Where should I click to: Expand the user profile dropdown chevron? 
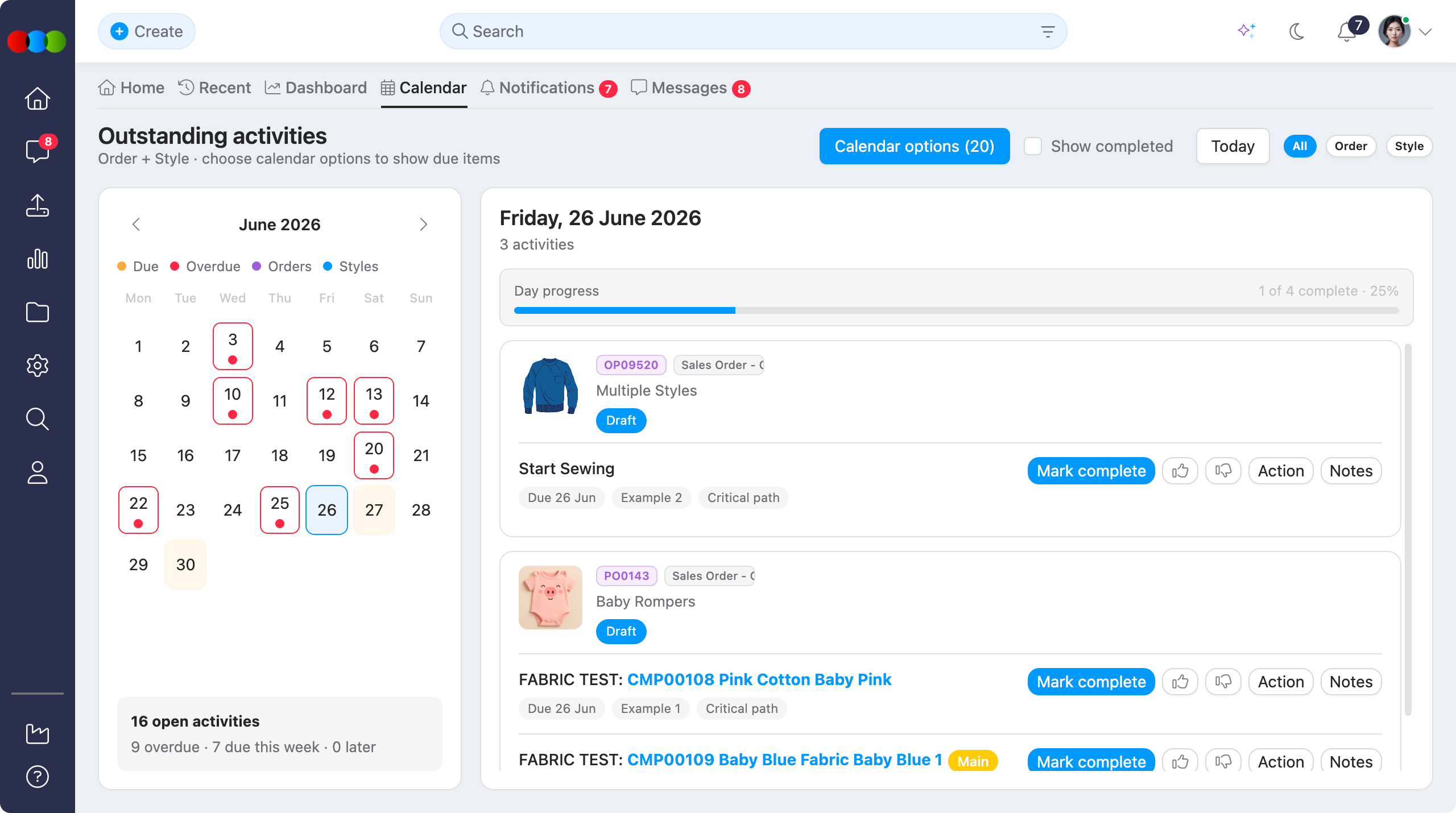pyautogui.click(x=1425, y=32)
